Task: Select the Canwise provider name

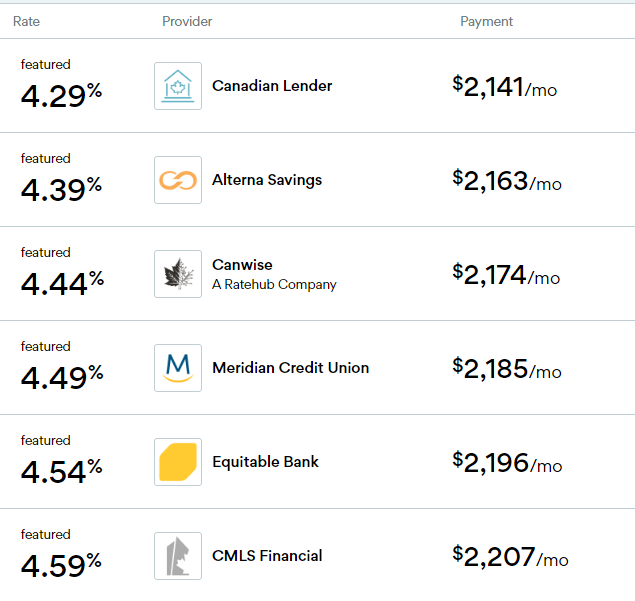Action: (242, 265)
